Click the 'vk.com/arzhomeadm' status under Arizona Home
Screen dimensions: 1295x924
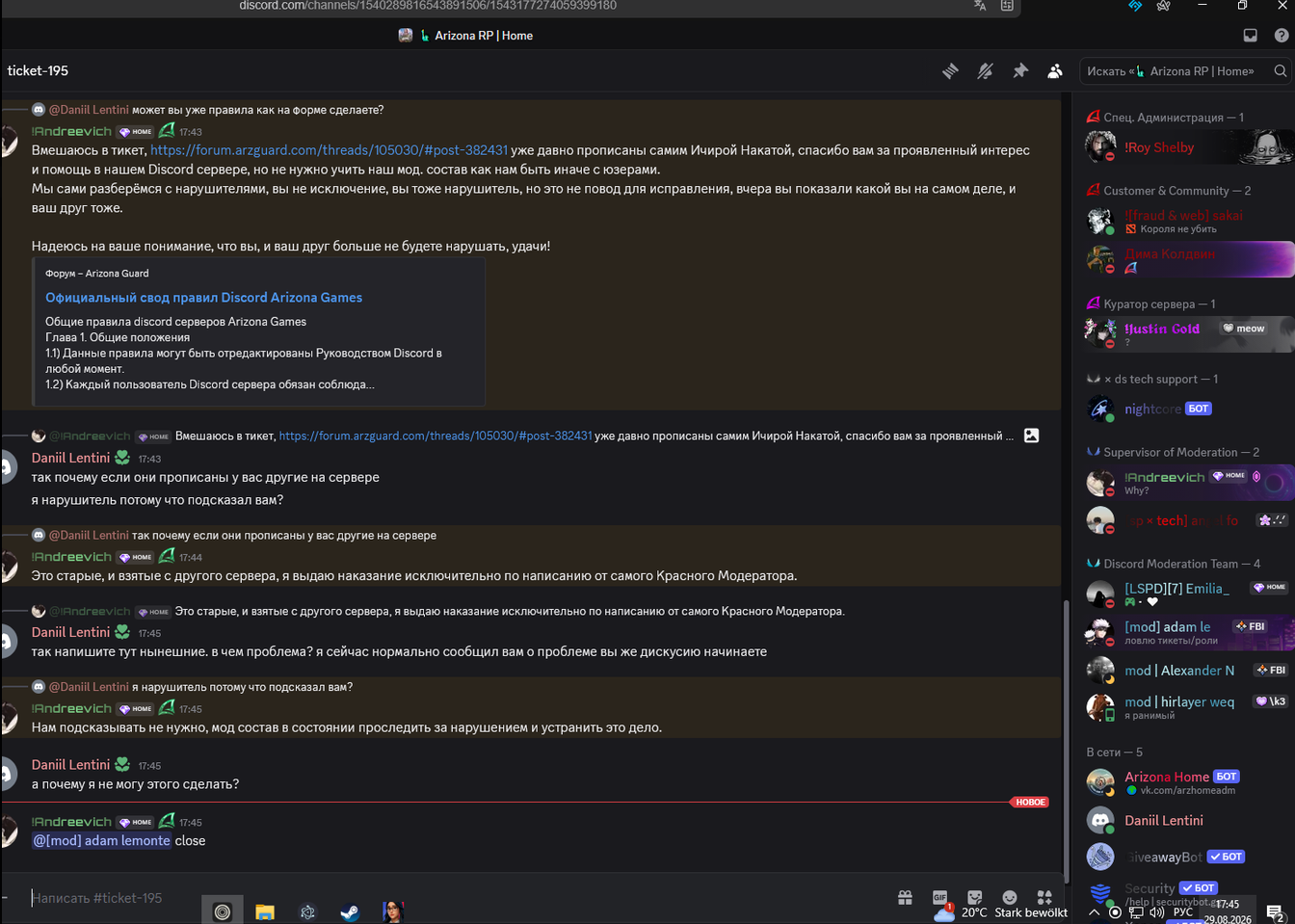(1188, 790)
